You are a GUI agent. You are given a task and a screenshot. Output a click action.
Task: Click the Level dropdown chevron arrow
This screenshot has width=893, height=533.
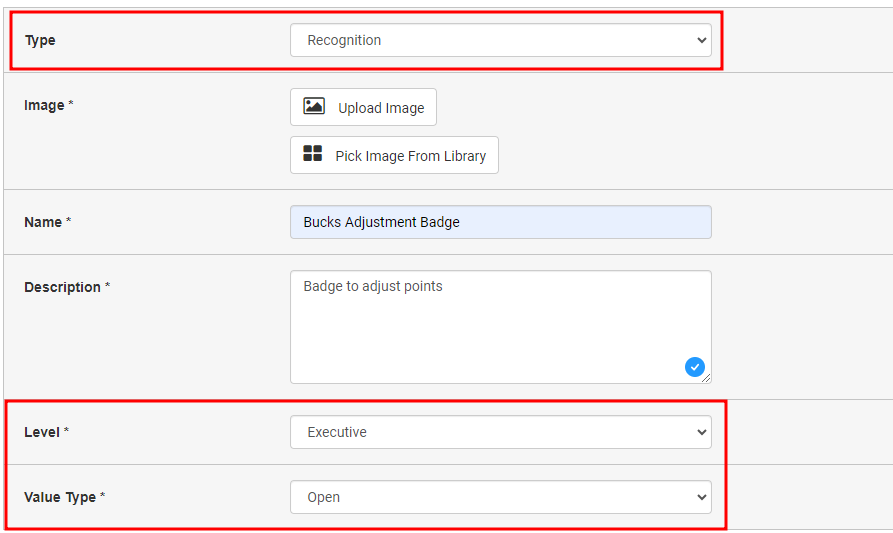coord(701,432)
